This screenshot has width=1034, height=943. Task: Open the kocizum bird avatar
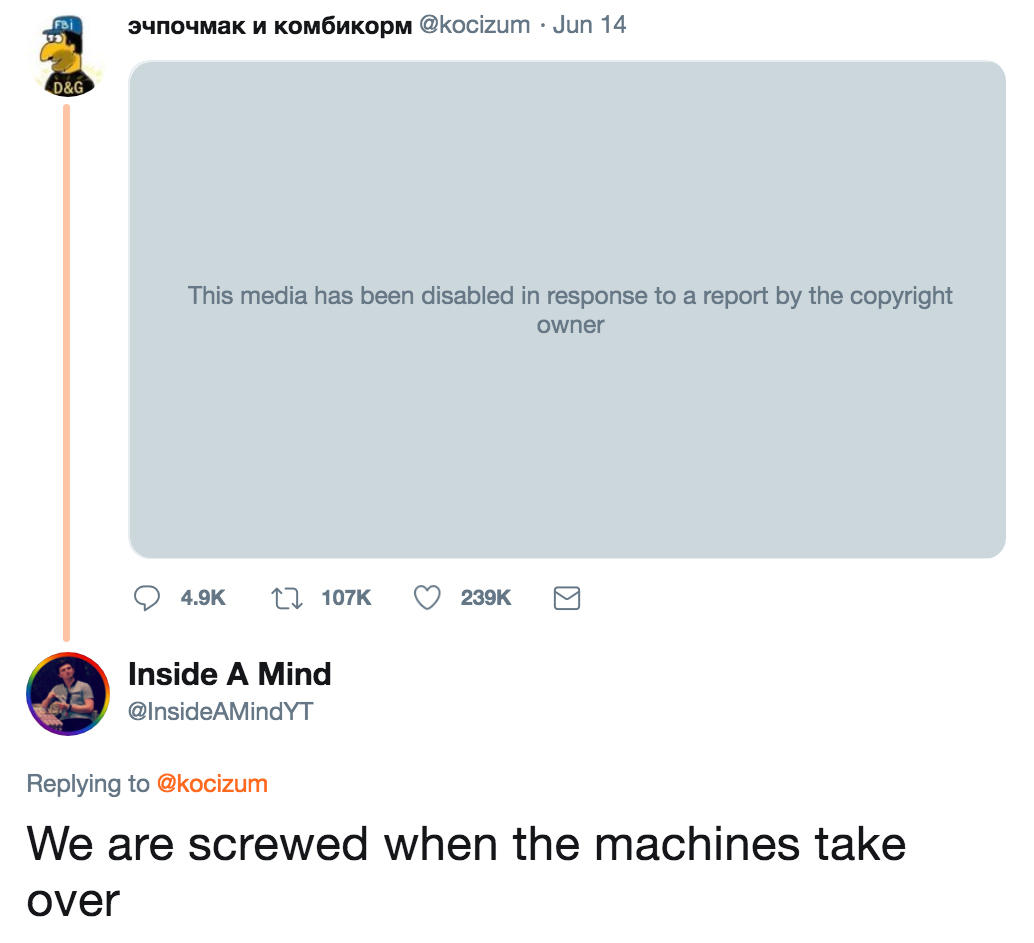67,58
